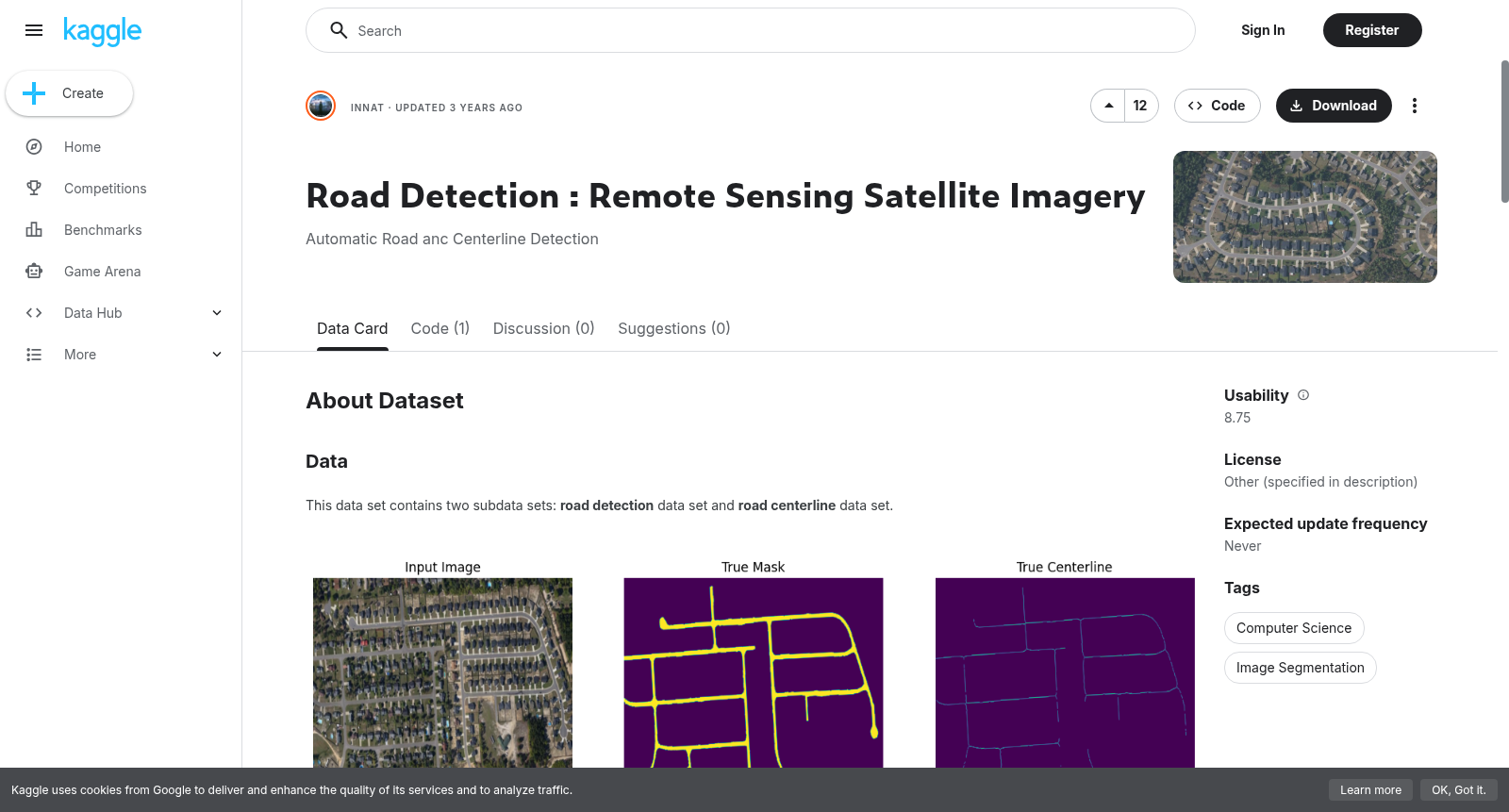Select the Computer Science tag
The width and height of the screenshot is (1509, 812).
[1294, 628]
